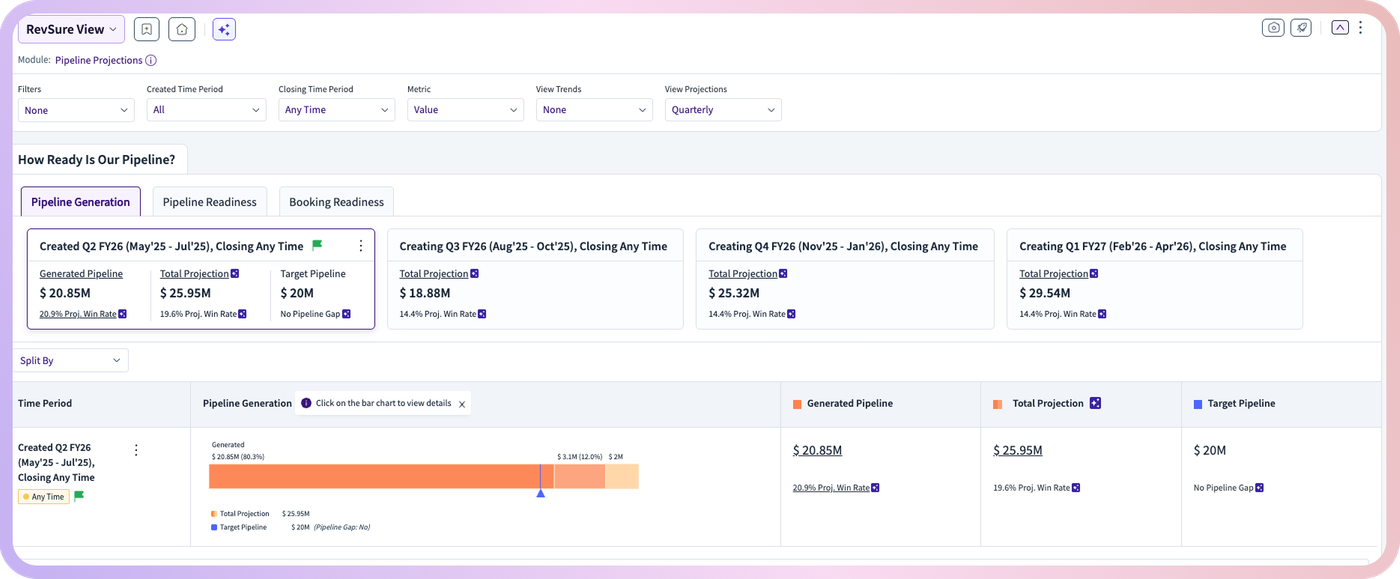1400x579 pixels.
Task: Click Total Projection link in Q2 FY26 card
Action: (194, 274)
